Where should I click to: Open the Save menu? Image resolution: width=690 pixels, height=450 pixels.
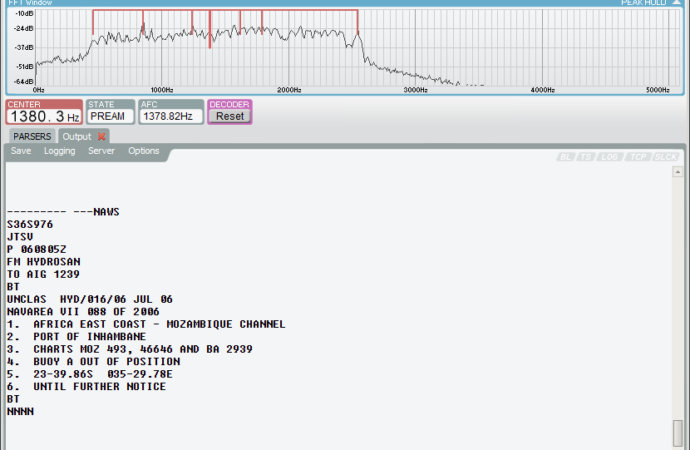pos(21,151)
